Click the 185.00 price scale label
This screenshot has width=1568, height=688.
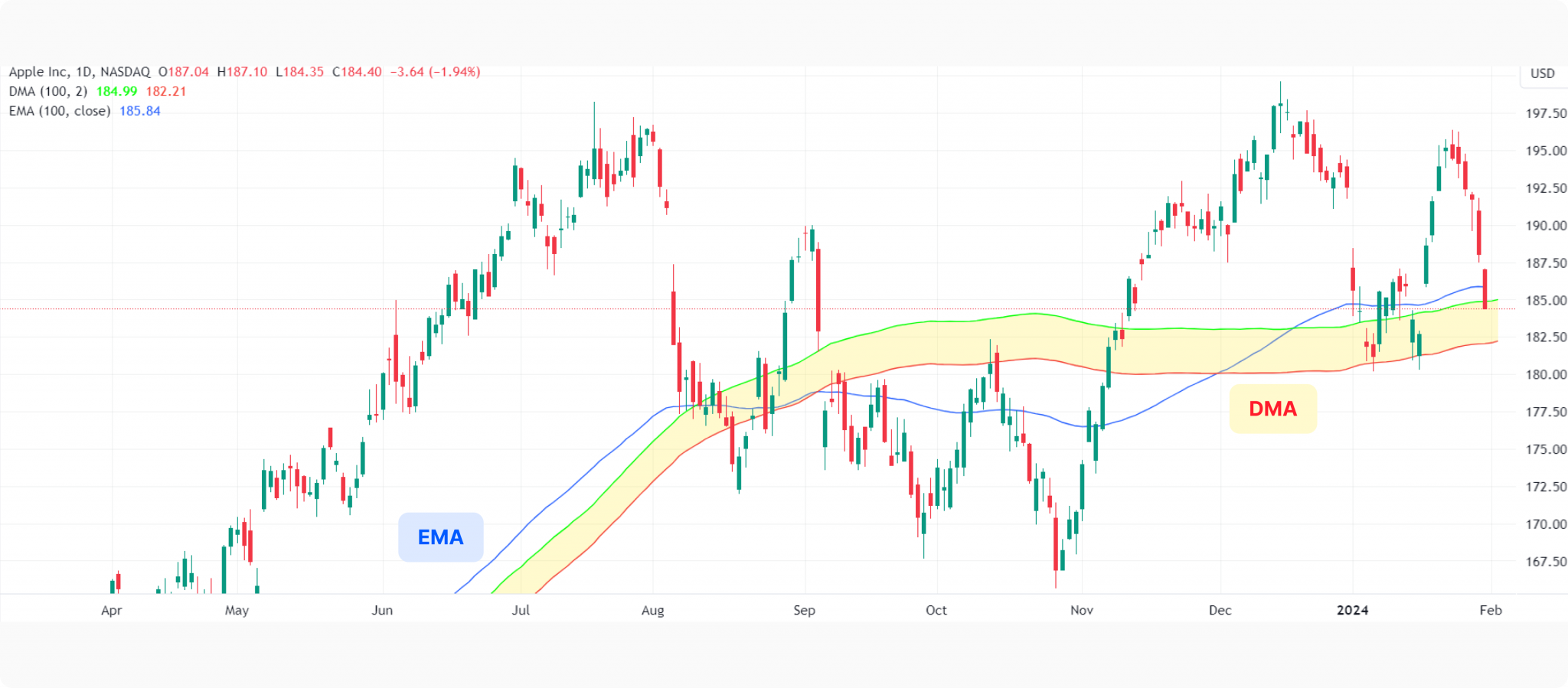click(1546, 300)
